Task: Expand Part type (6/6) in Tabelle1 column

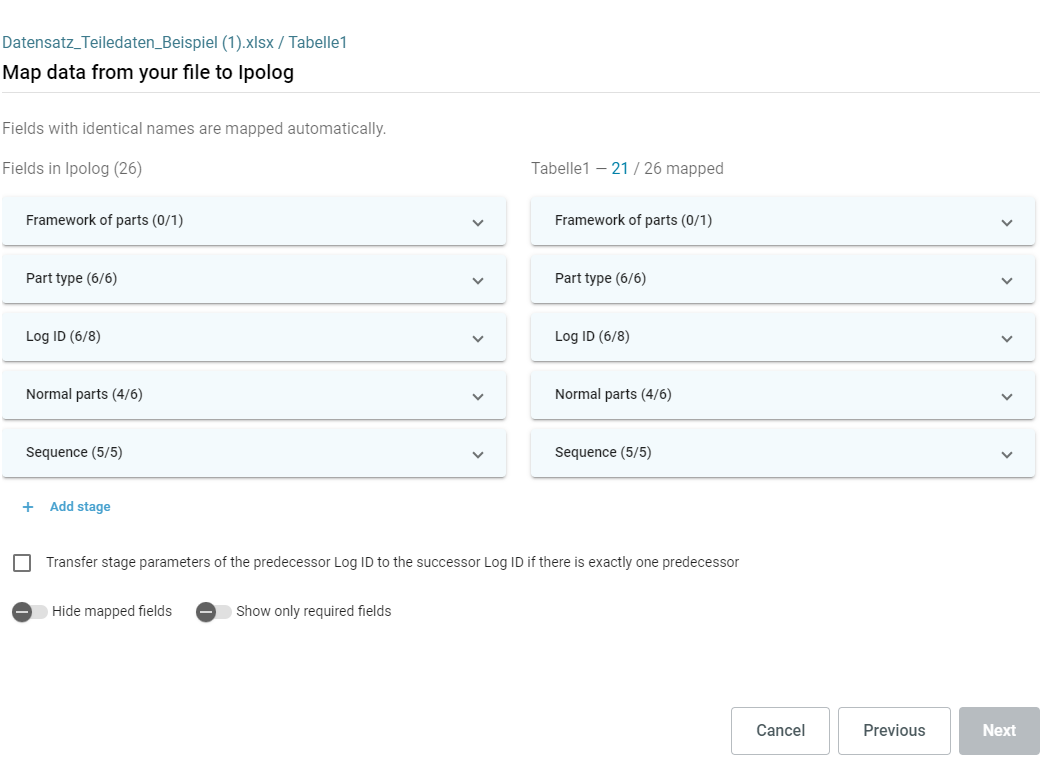Action: (782, 279)
